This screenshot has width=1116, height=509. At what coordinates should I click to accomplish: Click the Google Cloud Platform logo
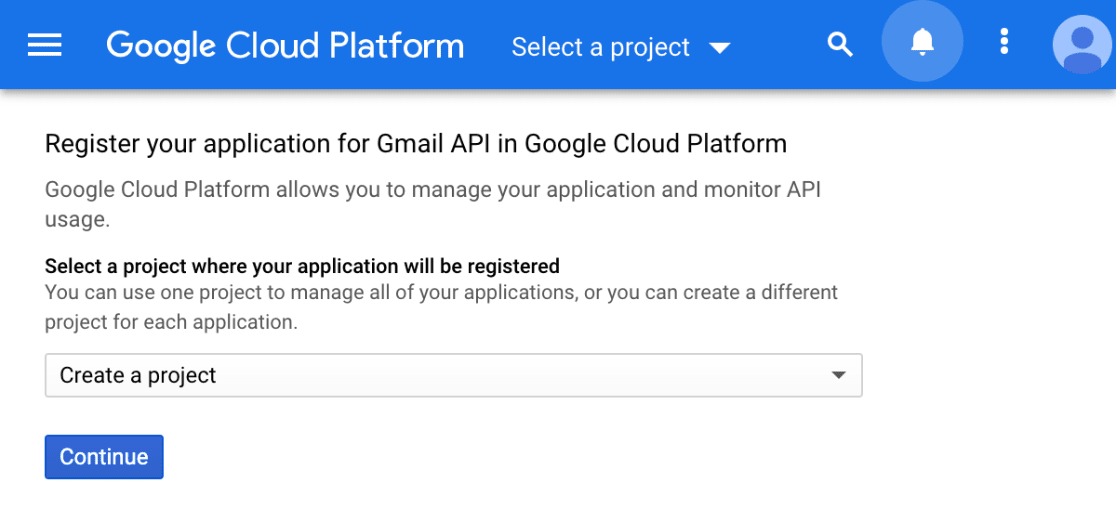pos(285,46)
